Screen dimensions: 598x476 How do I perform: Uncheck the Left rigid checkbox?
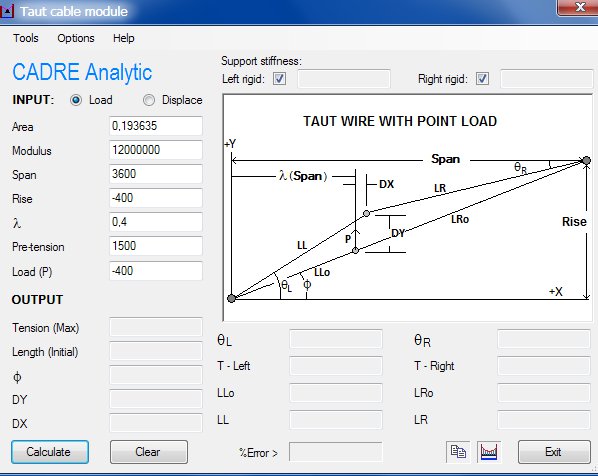coord(279,79)
